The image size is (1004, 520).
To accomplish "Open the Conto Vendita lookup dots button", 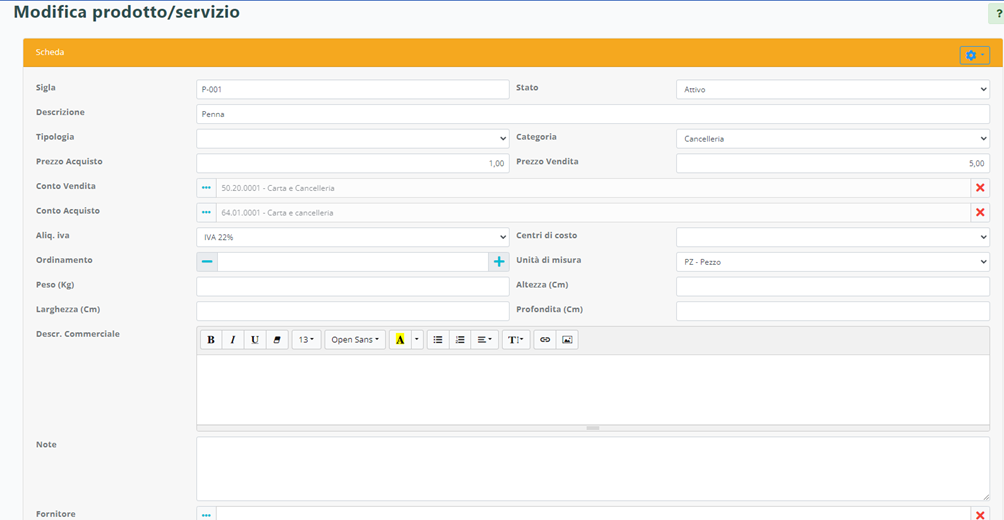I will pyautogui.click(x=207, y=188).
